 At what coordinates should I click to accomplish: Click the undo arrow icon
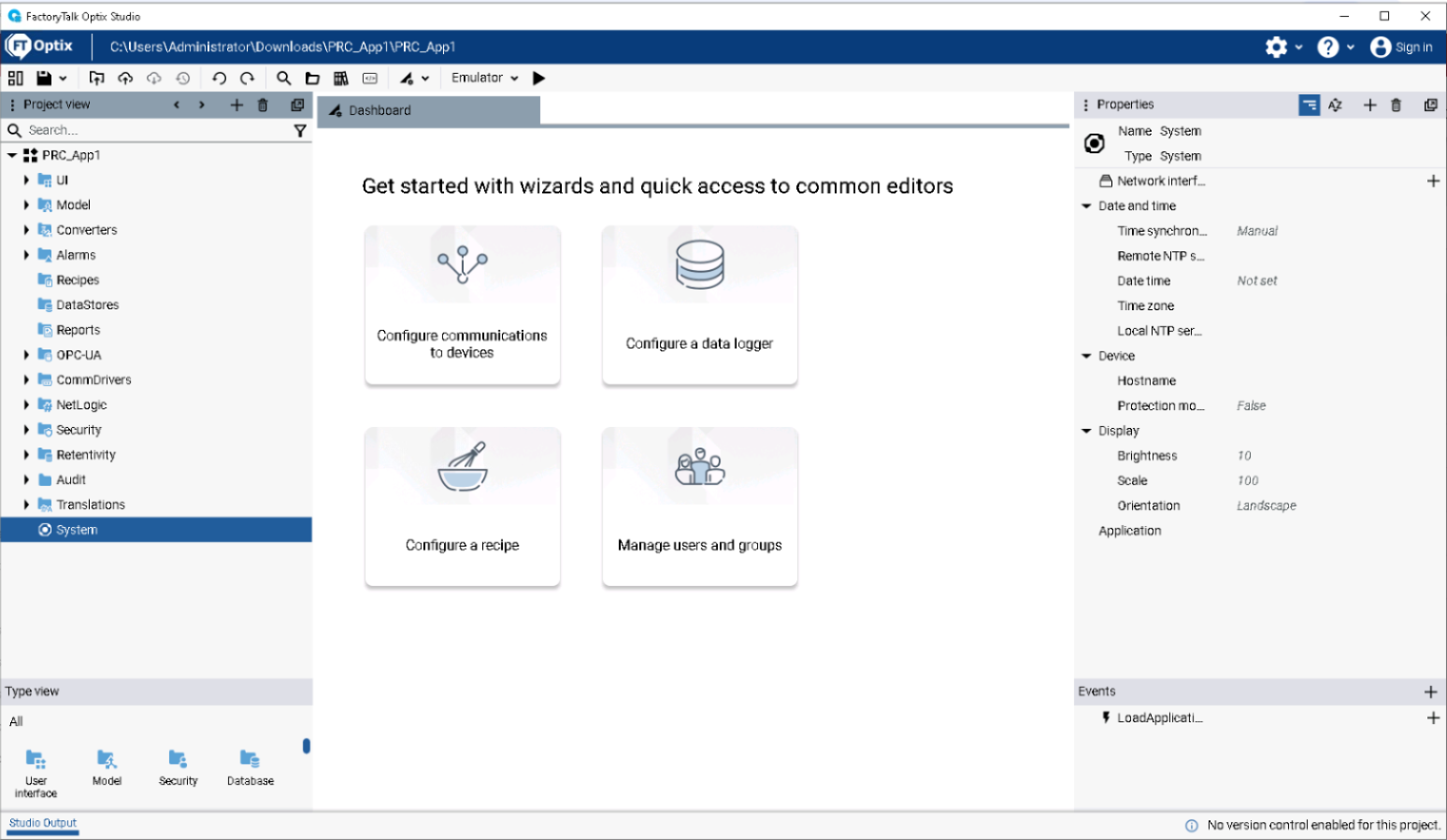(219, 78)
